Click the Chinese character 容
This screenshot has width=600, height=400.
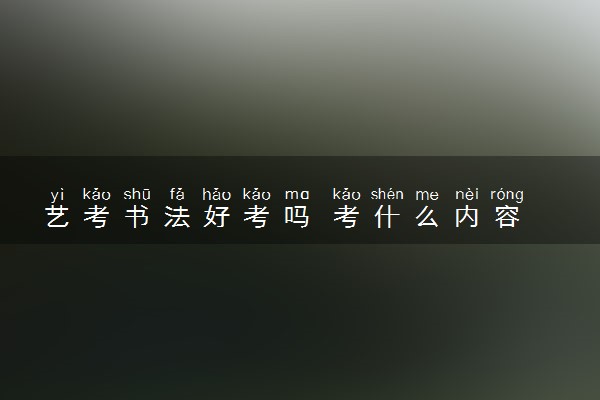coord(507,217)
